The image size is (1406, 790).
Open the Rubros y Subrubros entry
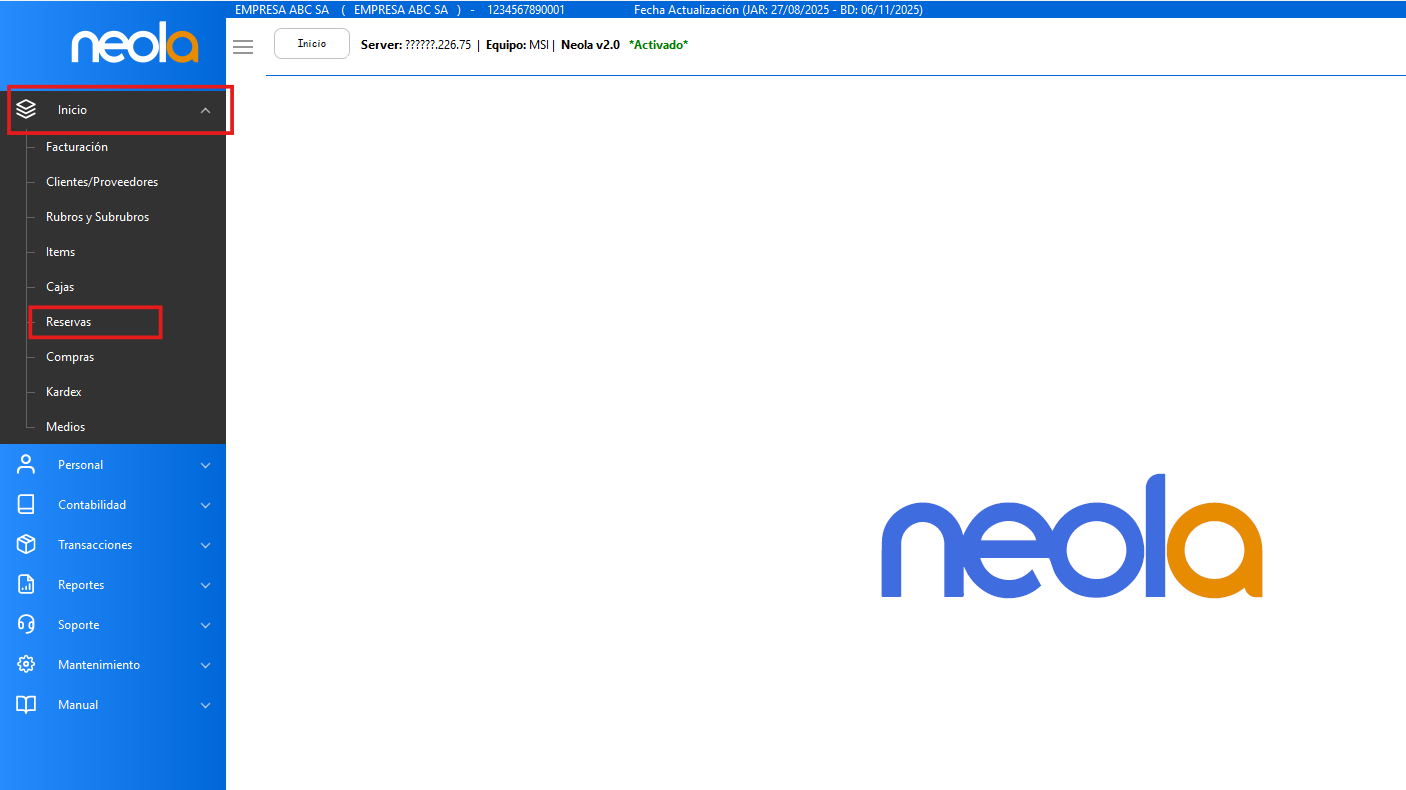(x=97, y=217)
